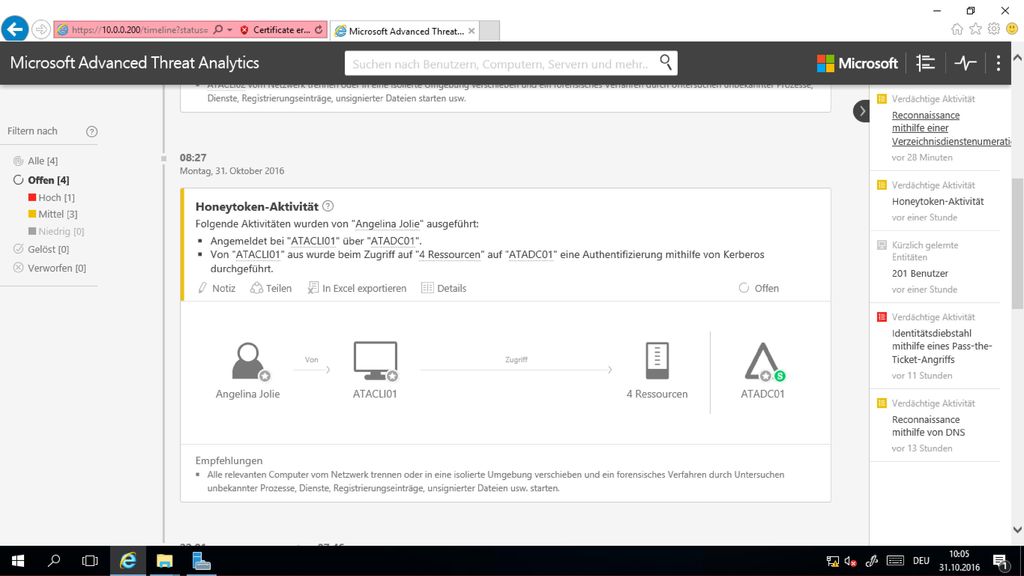Image resolution: width=1024 pixels, height=576 pixels.
Task: Click the DEU language indicator
Action: [921, 561]
